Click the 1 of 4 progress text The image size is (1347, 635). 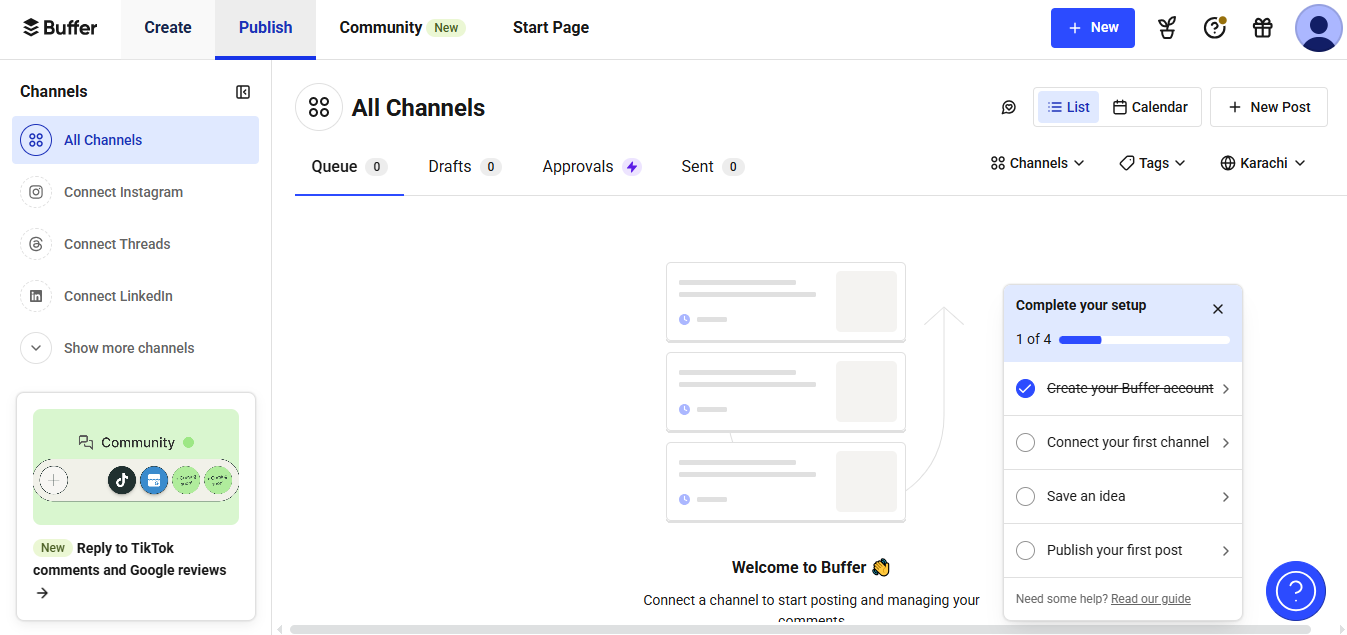click(1034, 339)
